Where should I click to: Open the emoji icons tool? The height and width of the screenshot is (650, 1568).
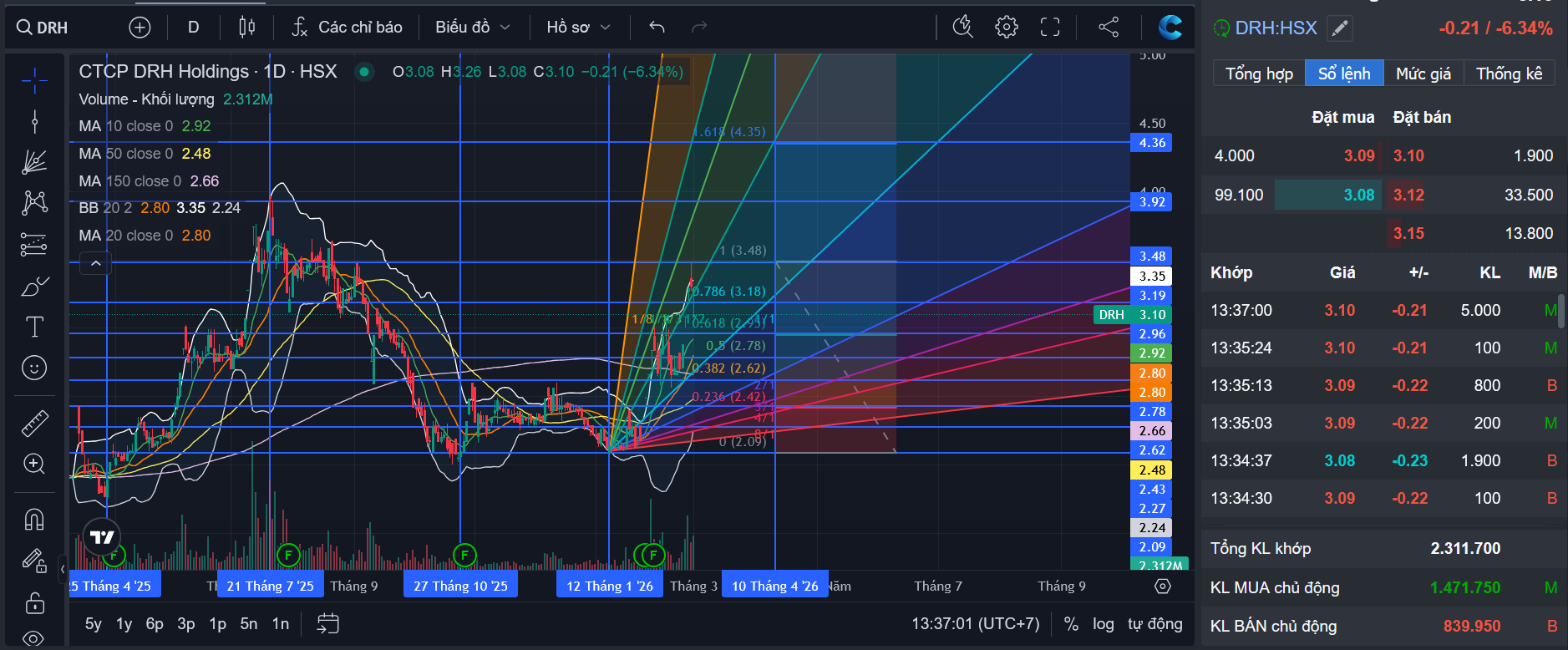click(x=34, y=368)
